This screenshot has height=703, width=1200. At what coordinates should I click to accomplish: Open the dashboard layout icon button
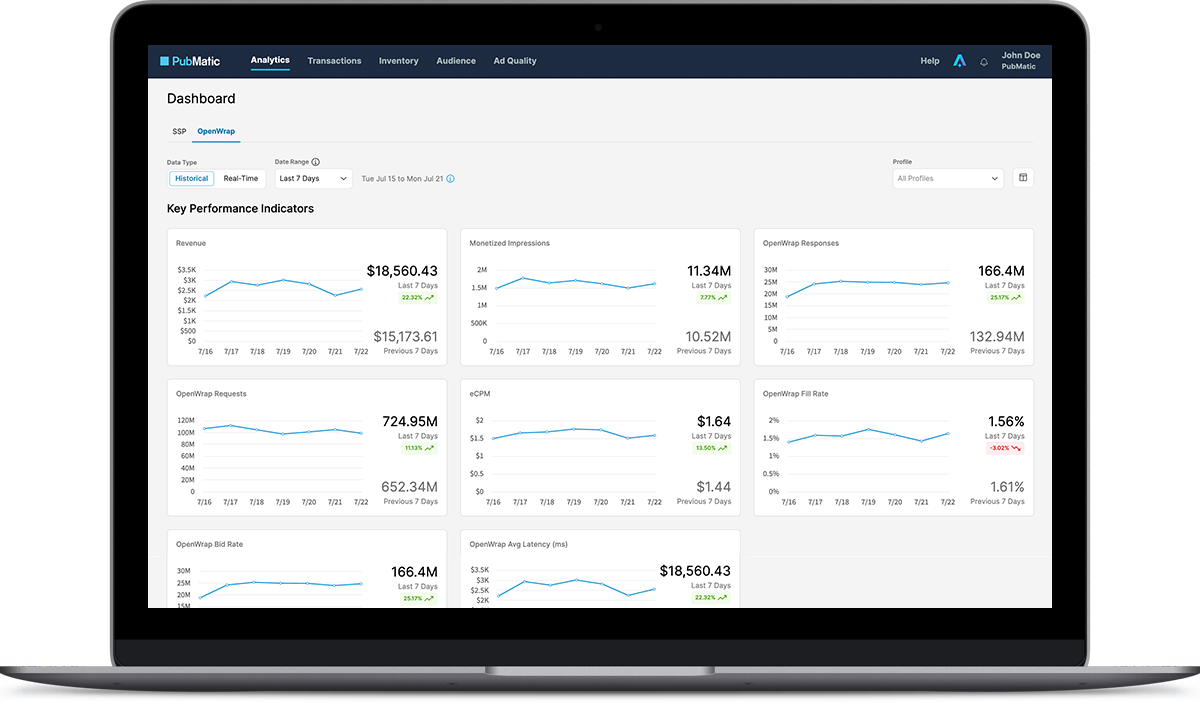coord(1023,178)
